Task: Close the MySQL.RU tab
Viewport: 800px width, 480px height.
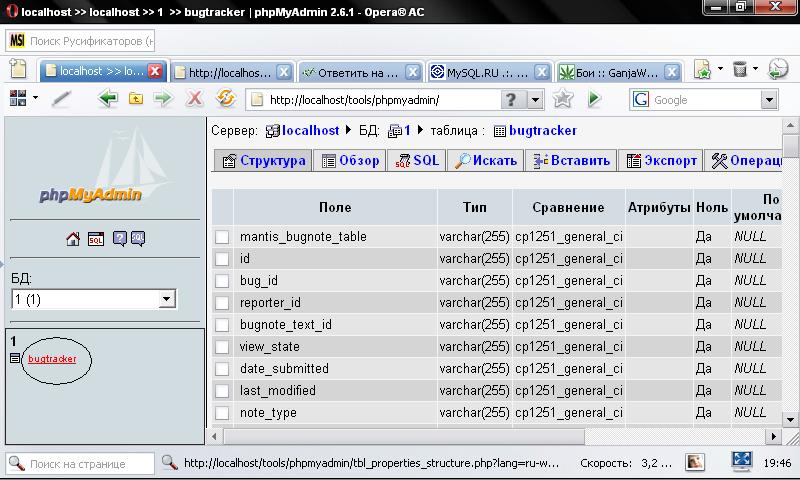Action: pyautogui.click(x=541, y=72)
